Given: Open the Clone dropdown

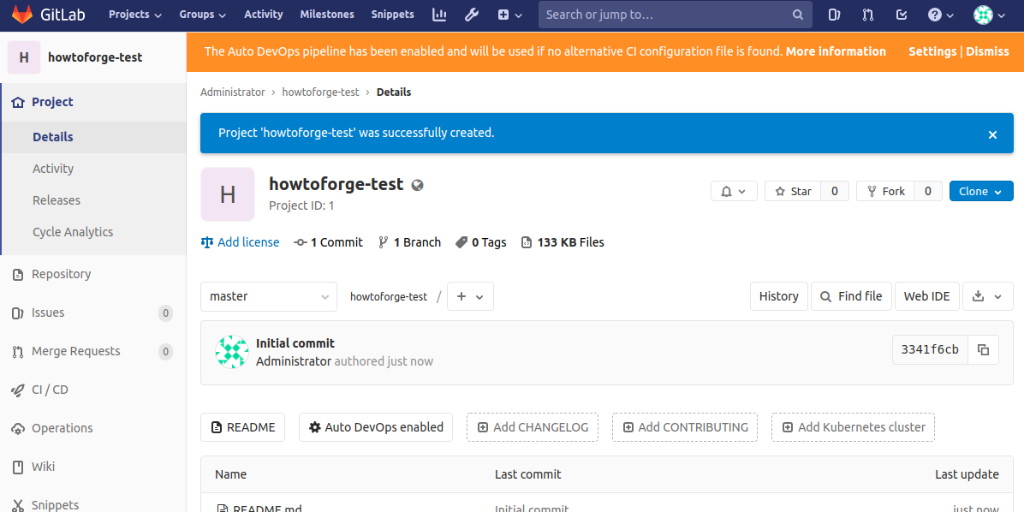Looking at the screenshot, I should point(982,191).
